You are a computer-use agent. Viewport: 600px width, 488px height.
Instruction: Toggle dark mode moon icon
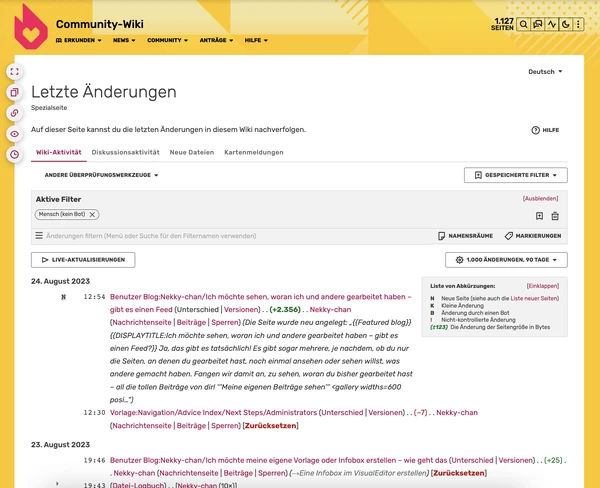click(x=566, y=24)
